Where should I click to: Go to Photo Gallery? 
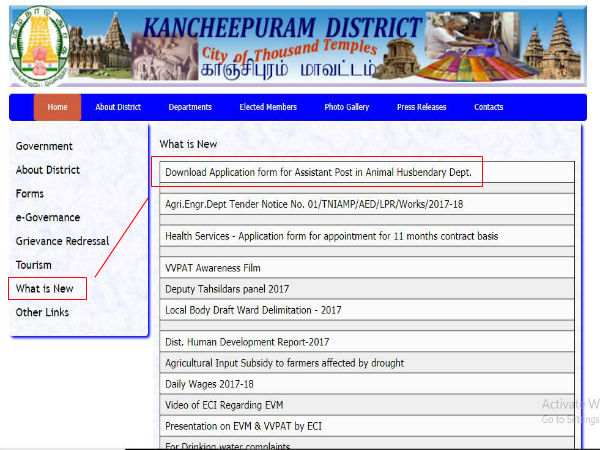tap(347, 107)
